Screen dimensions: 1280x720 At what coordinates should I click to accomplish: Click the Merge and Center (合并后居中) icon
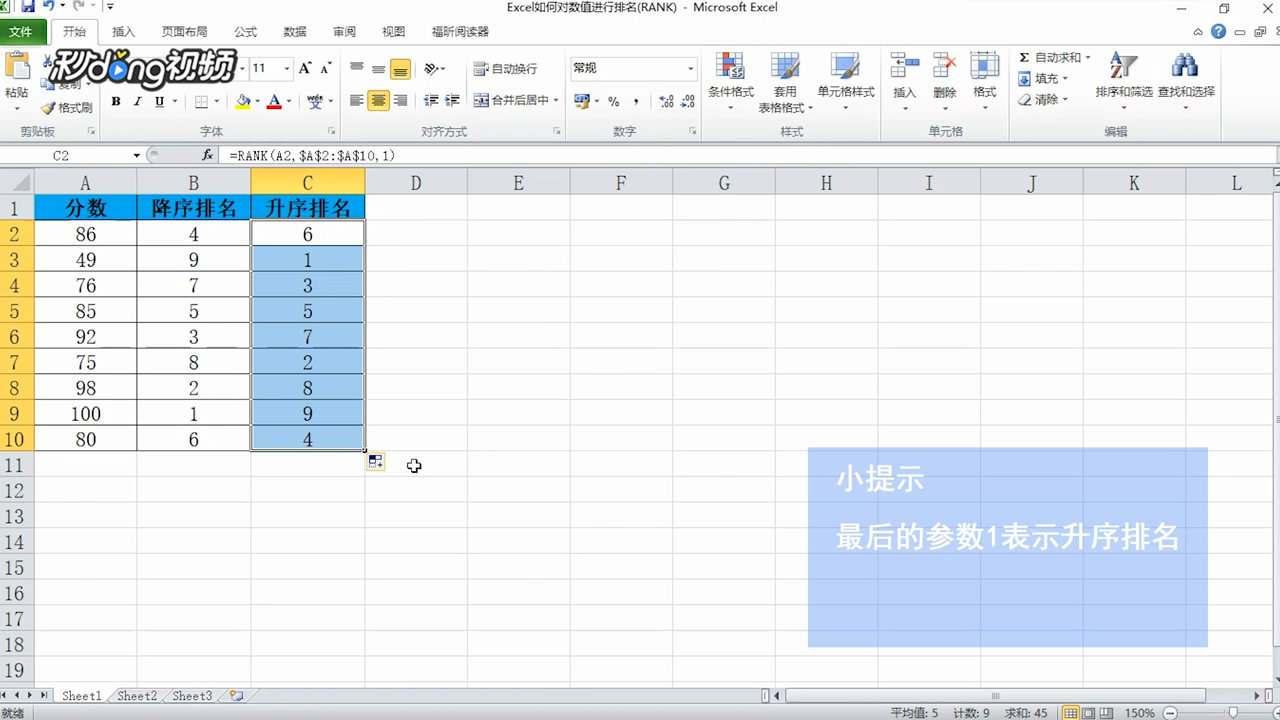click(480, 101)
